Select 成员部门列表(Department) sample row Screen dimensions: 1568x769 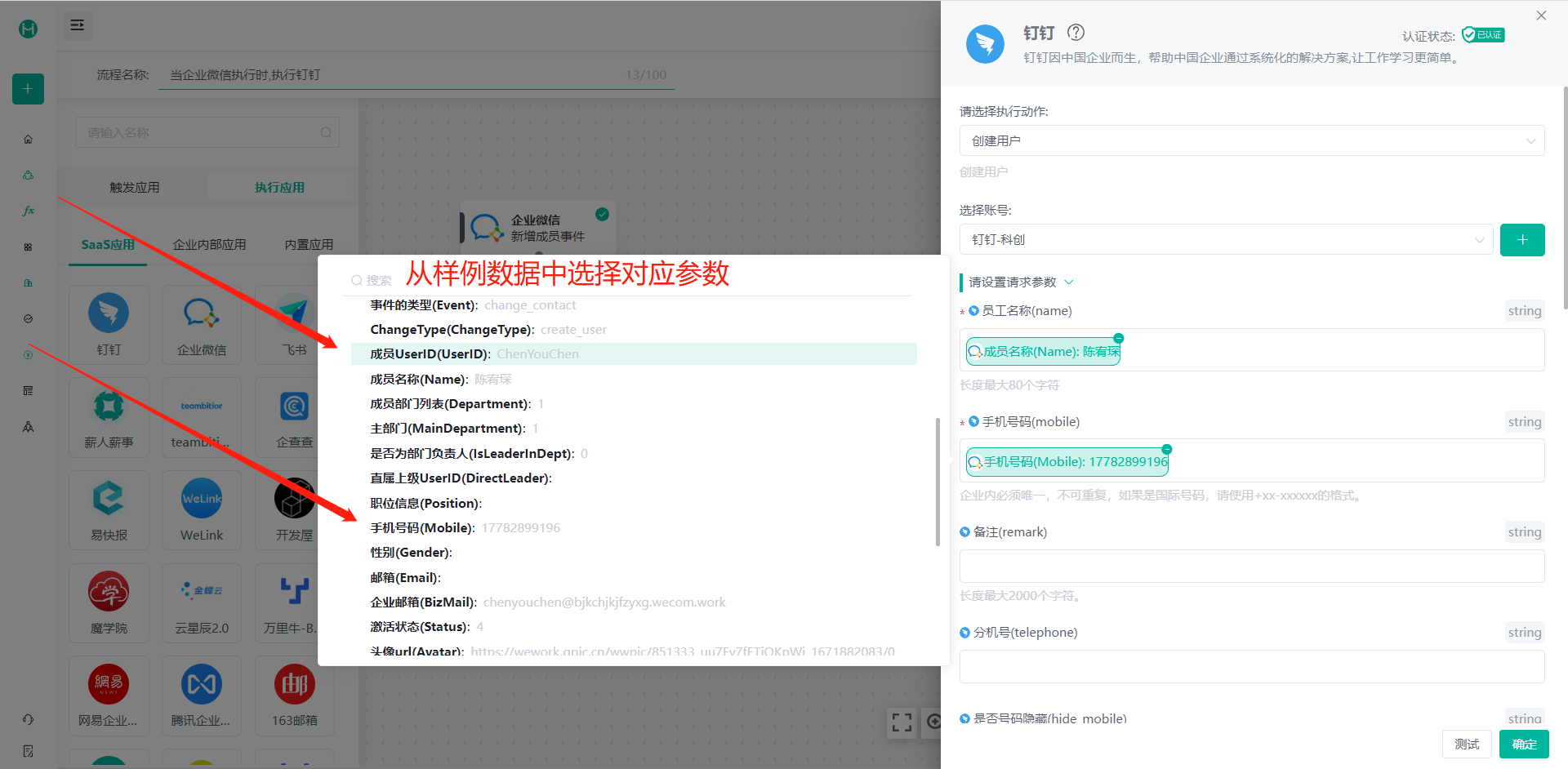(x=634, y=404)
